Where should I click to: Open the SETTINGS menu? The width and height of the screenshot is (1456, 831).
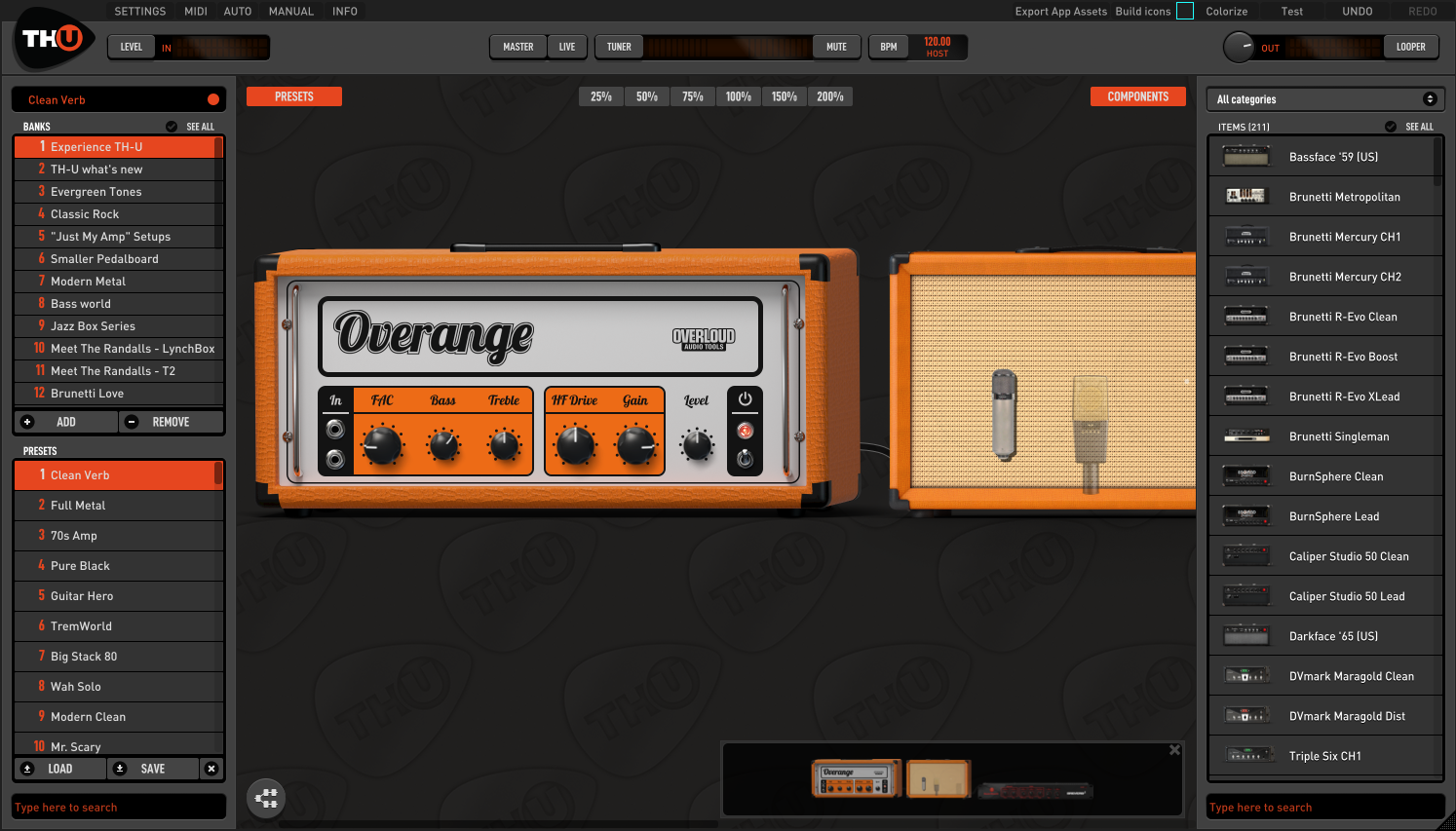point(139,11)
